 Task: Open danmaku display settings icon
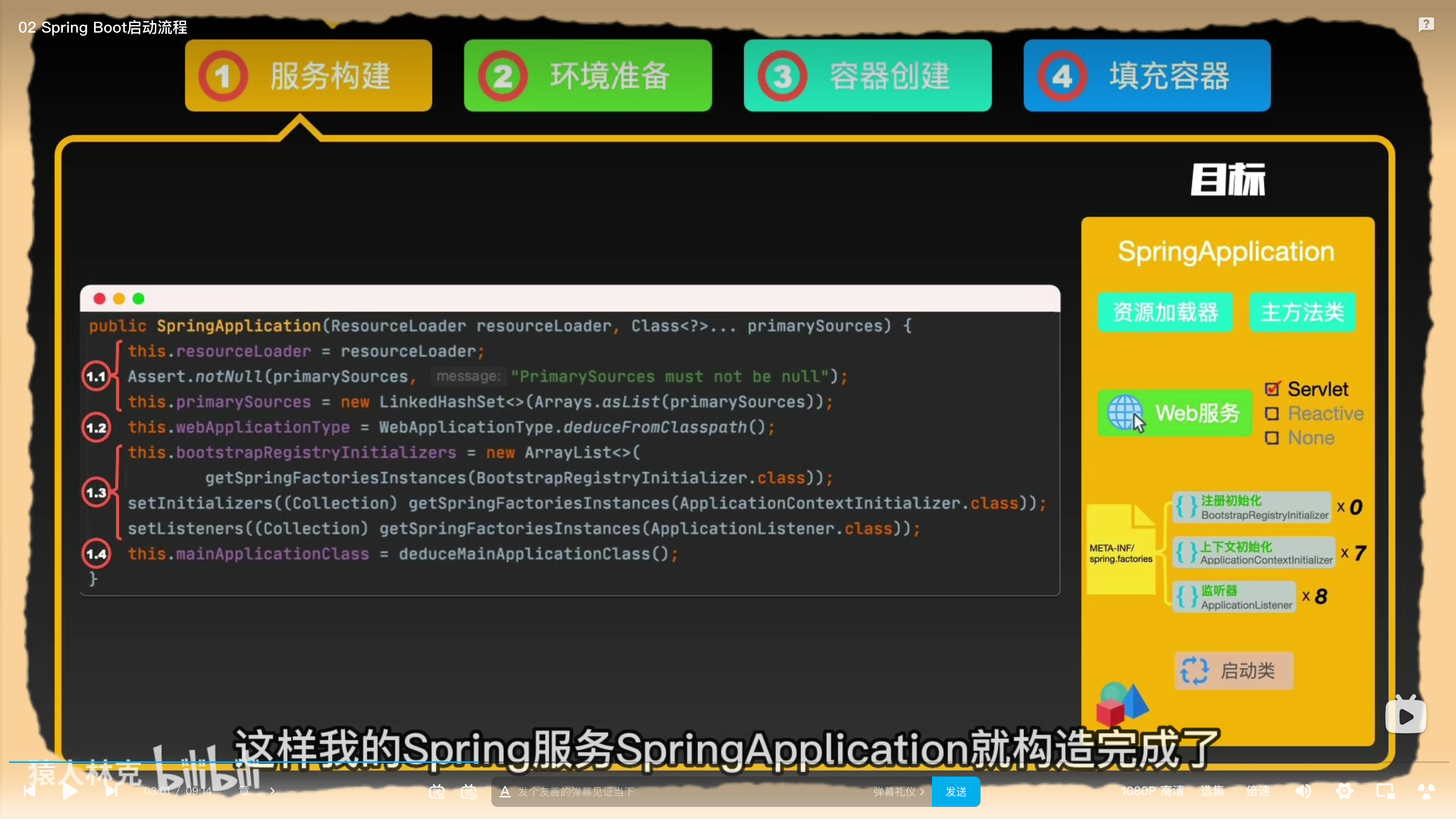(x=469, y=791)
